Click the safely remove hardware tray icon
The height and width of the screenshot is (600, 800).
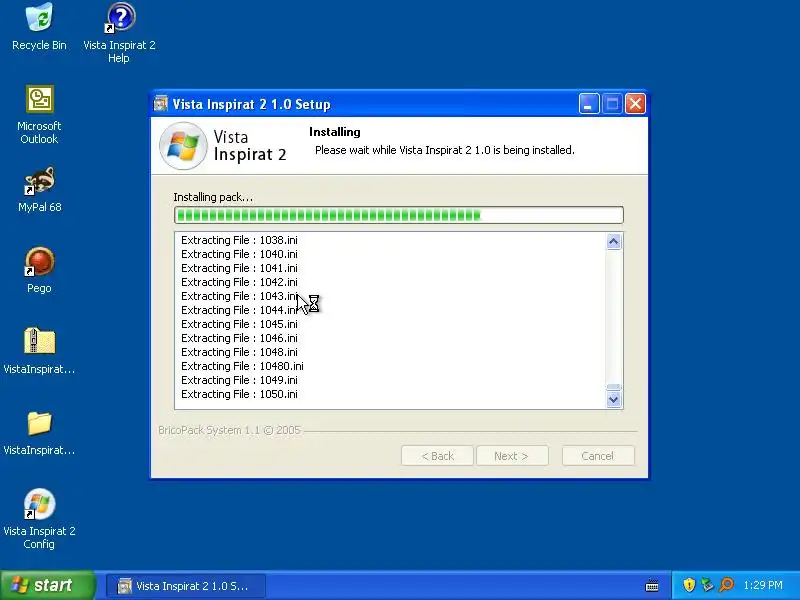pyautogui.click(x=707, y=585)
